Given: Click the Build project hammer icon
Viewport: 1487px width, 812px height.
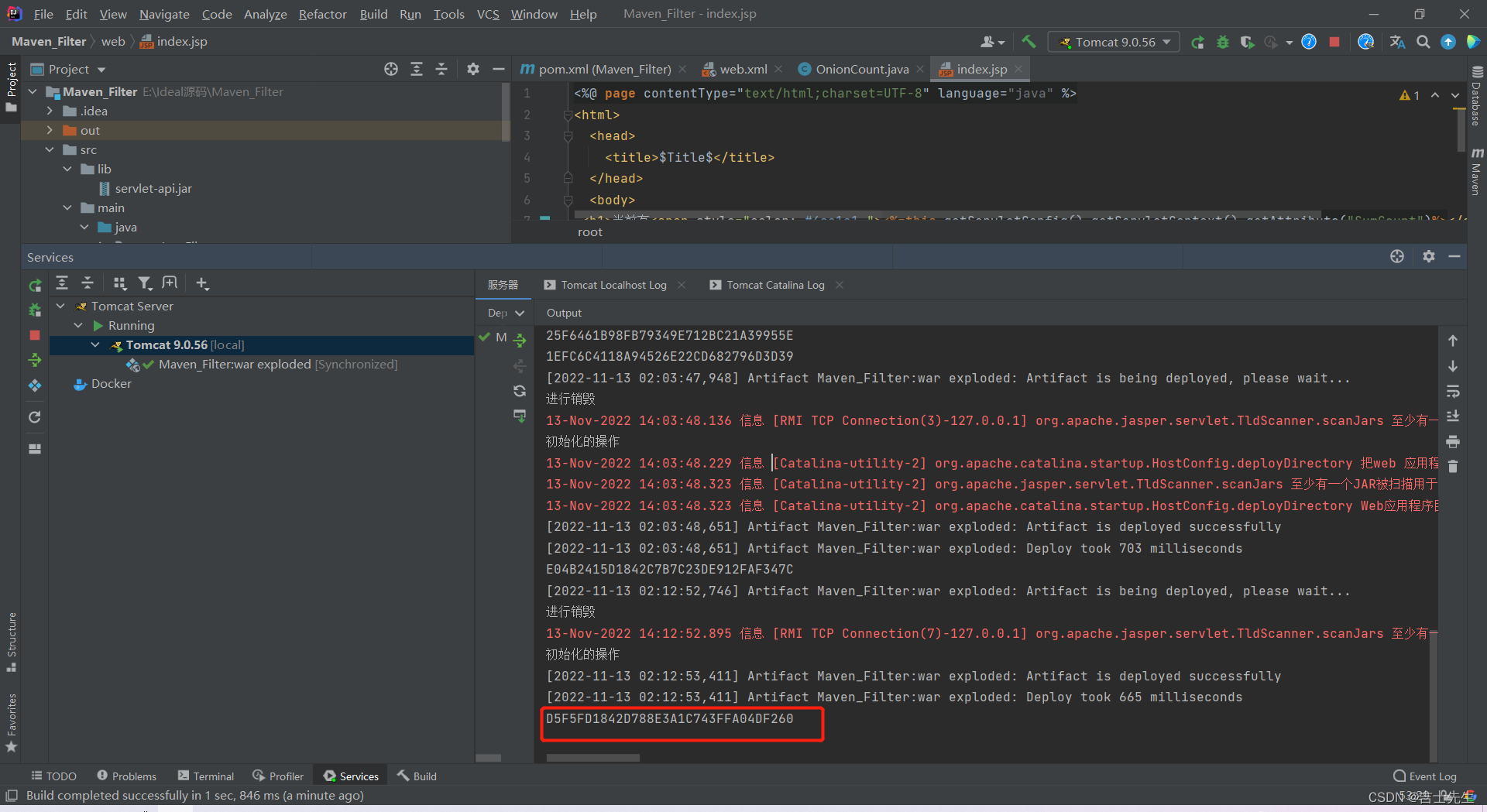Looking at the screenshot, I should click(x=1029, y=42).
